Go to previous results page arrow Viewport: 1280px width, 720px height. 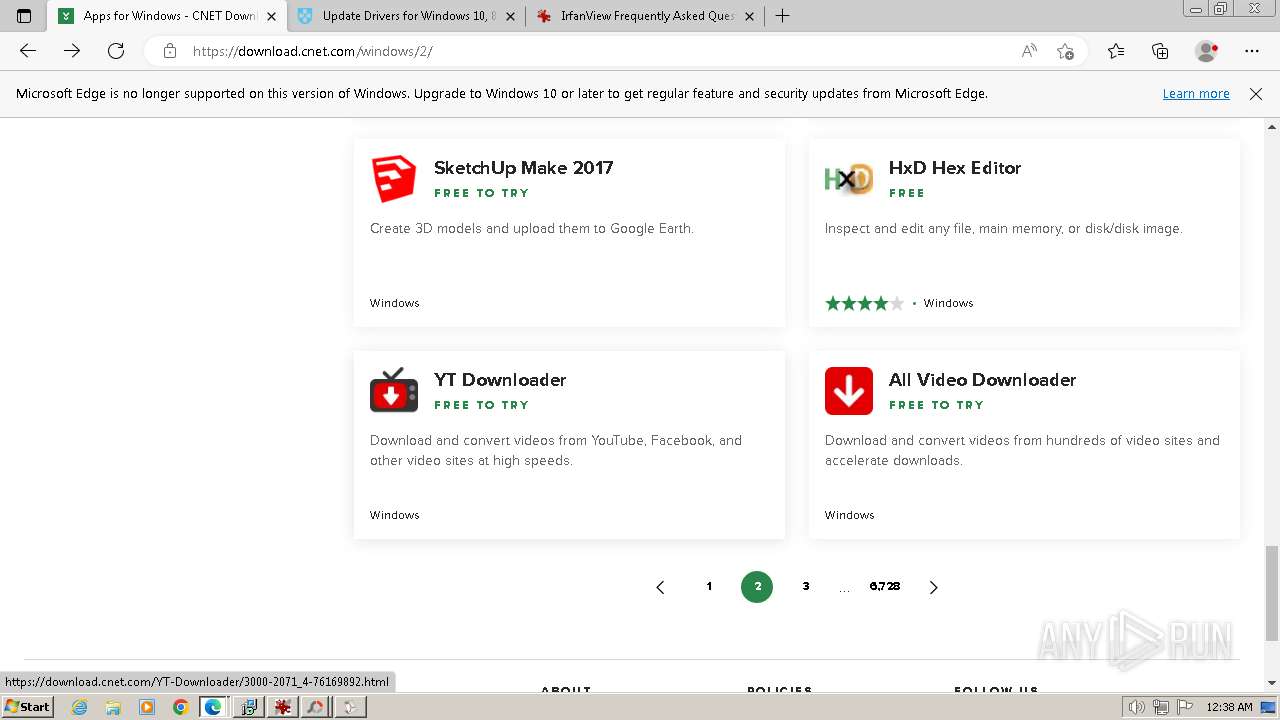[660, 587]
